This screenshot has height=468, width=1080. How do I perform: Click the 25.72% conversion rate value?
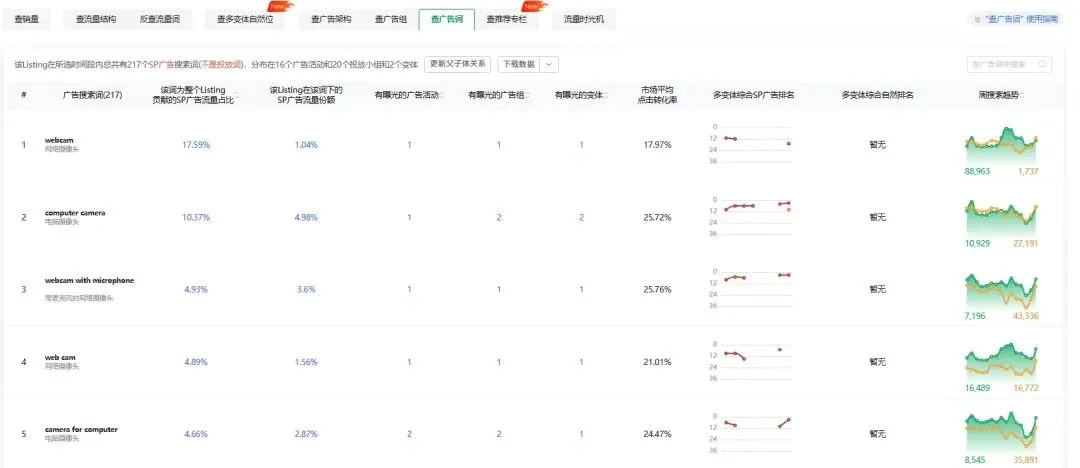pos(657,217)
